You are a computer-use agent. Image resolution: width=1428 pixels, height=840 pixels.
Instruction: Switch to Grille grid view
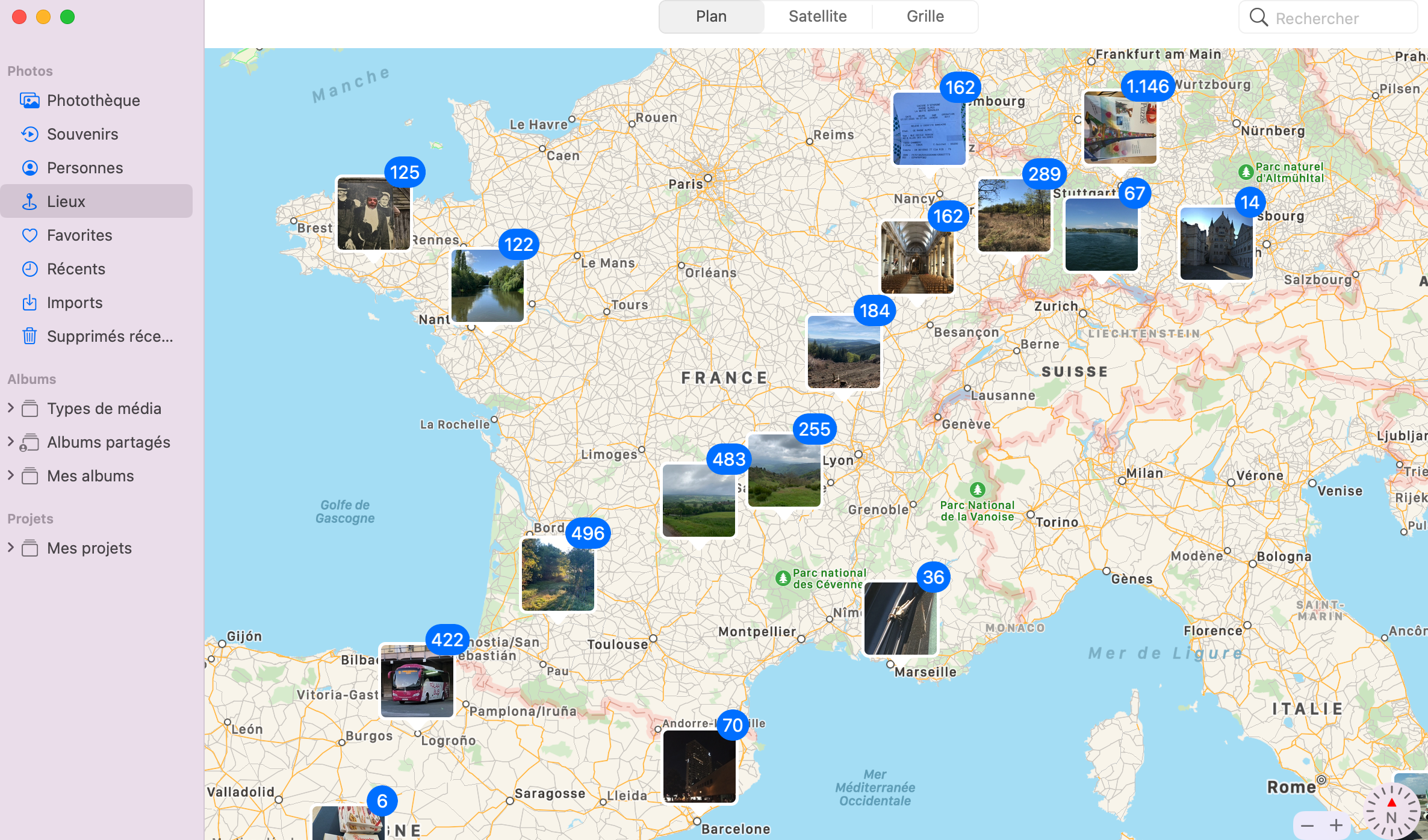(x=925, y=16)
